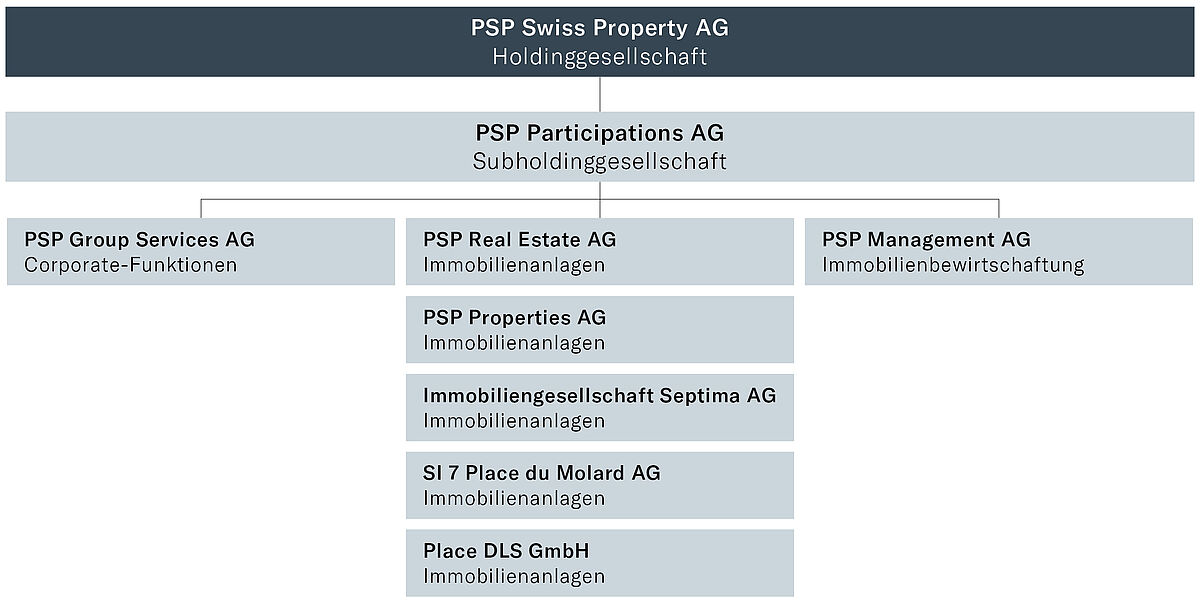The height and width of the screenshot is (603, 1200).
Task: Click the PSP Participations AG title text
Action: click(600, 133)
